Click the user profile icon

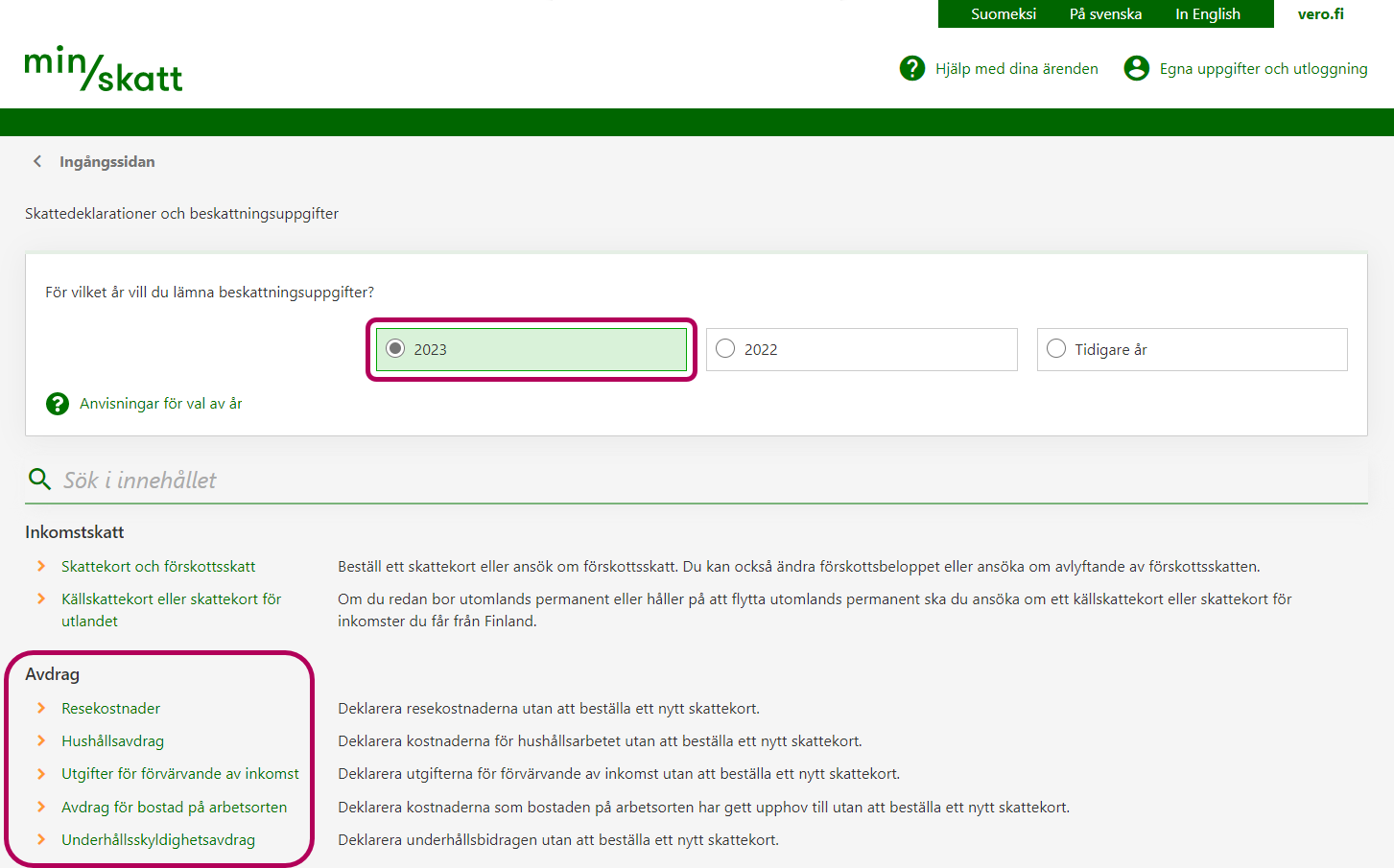(1136, 68)
